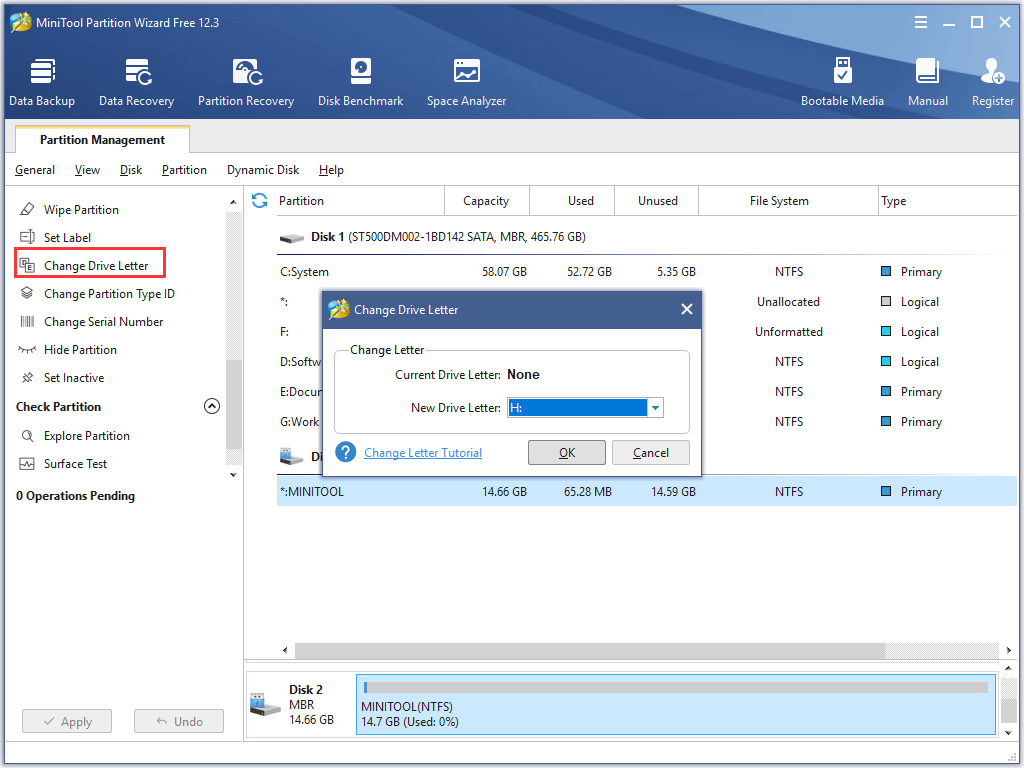This screenshot has height=768, width=1024.
Task: Close the Change Drive Letter dialog
Action: pyautogui.click(x=686, y=309)
